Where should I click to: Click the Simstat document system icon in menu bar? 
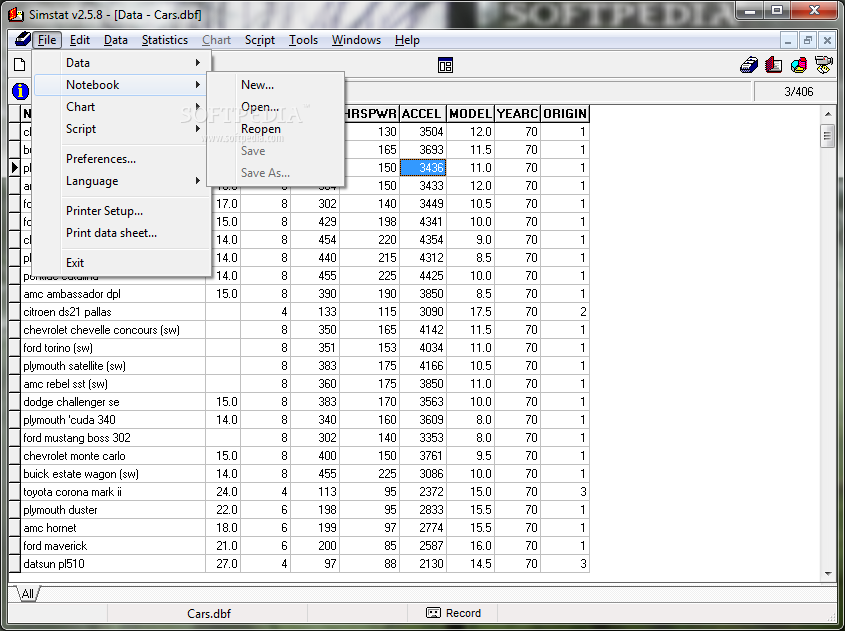[x=22, y=39]
